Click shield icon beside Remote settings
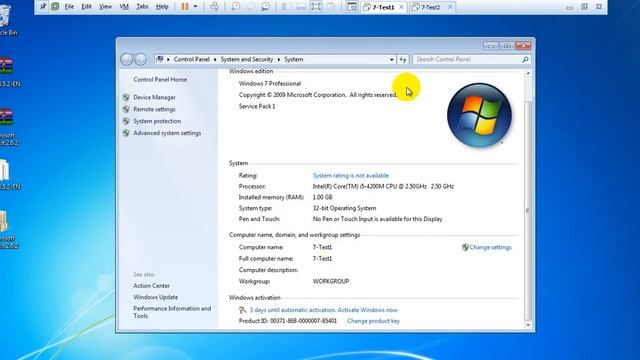The height and width of the screenshot is (360, 640). [x=126, y=109]
